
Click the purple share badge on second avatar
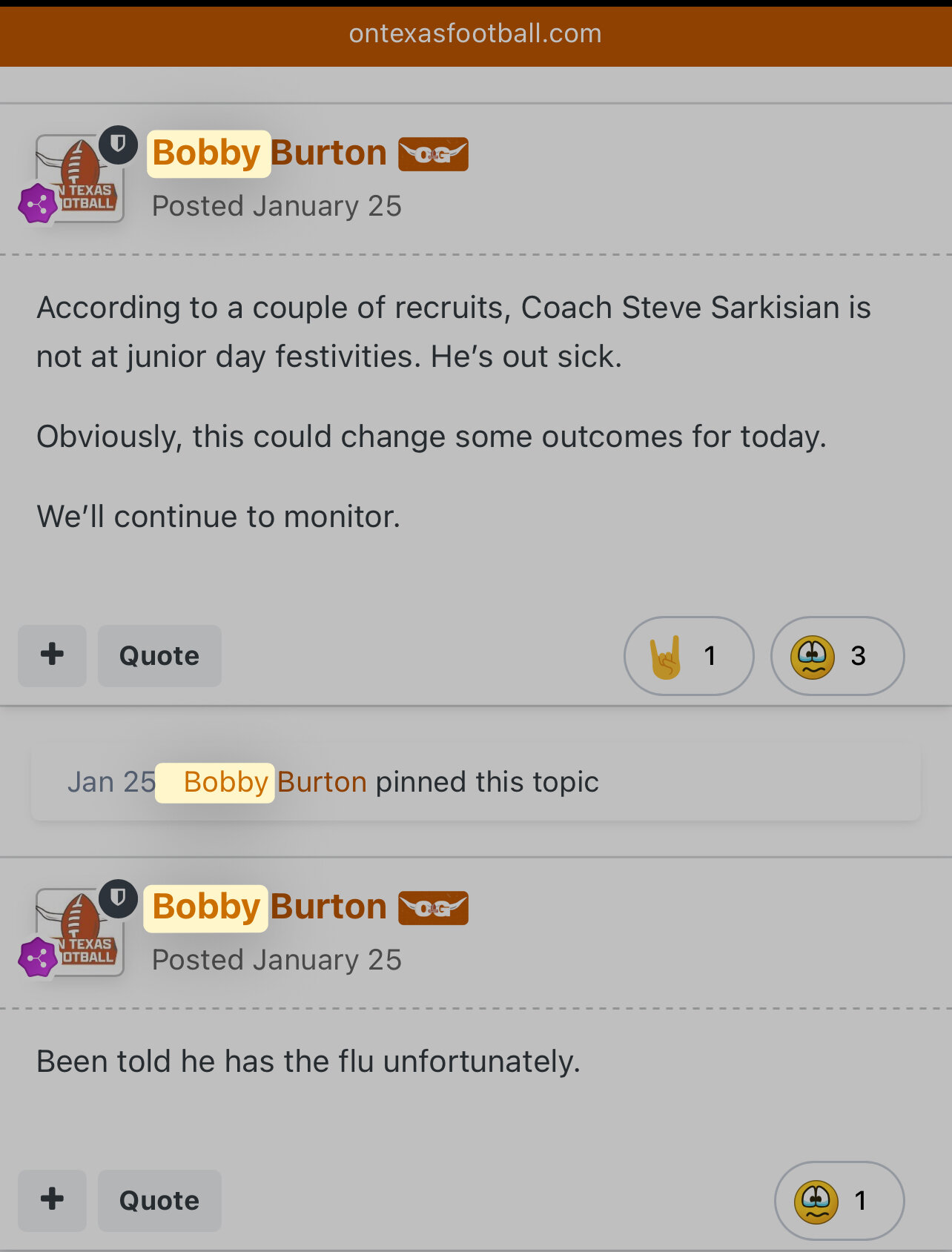click(x=38, y=957)
